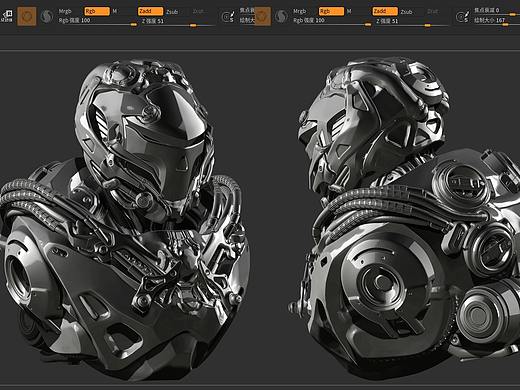Toggle the M channel in the right toolbar
Viewport: 520px width, 390px height.
(349, 12)
